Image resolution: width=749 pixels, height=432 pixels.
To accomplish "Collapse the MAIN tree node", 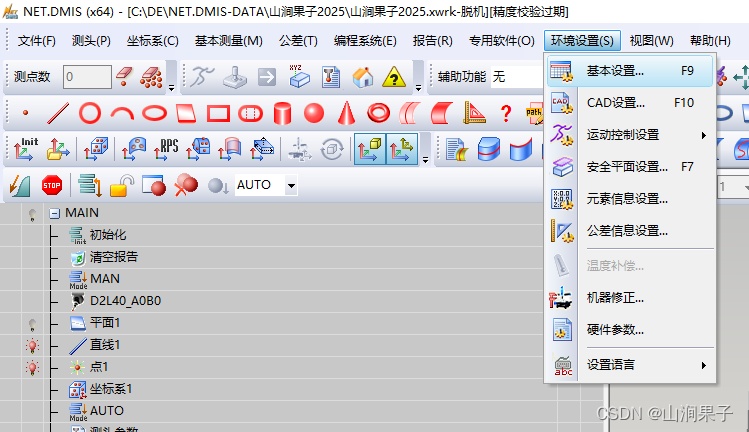I will pos(54,213).
